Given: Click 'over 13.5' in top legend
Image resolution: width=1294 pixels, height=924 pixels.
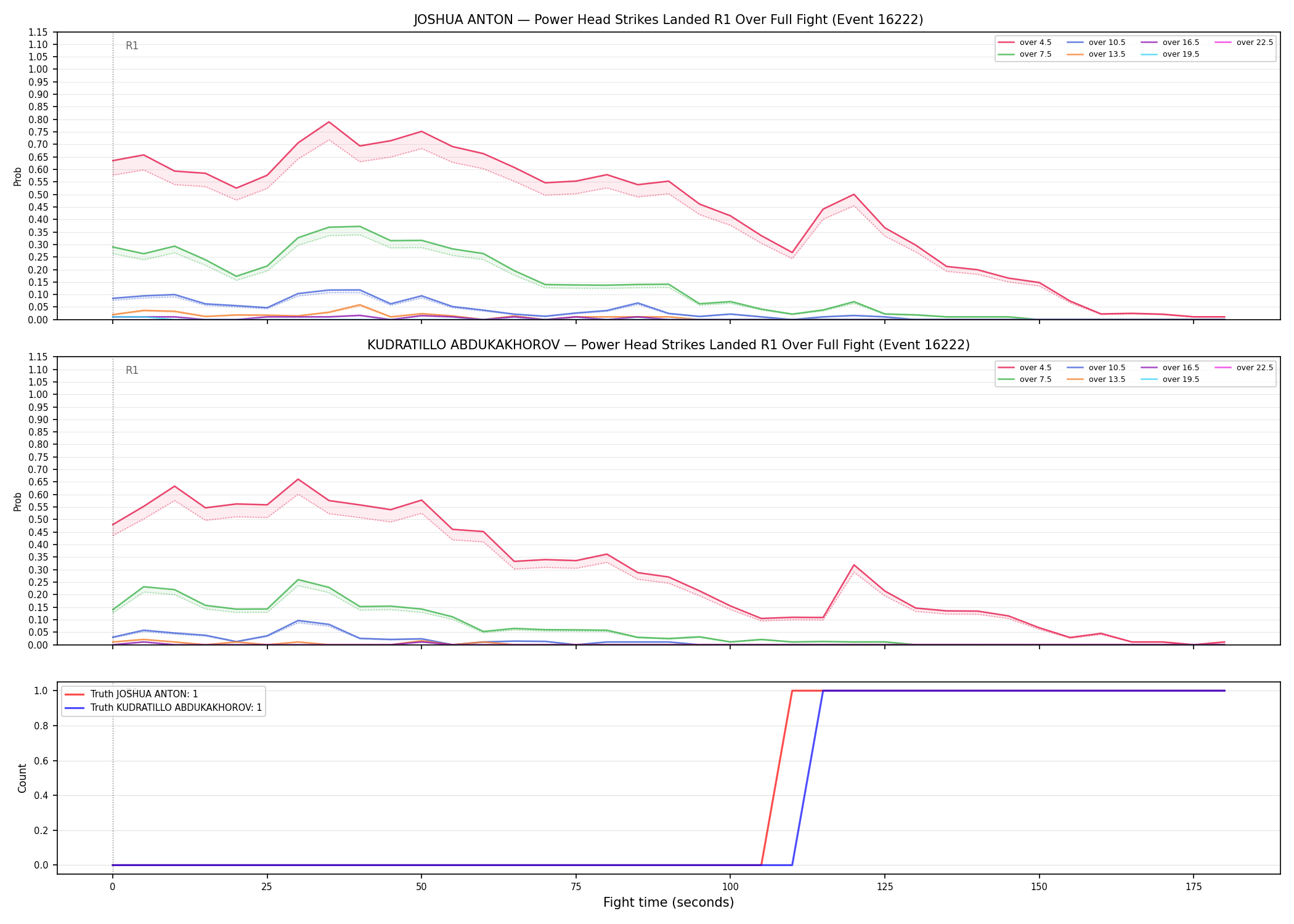Looking at the screenshot, I should 1096,54.
